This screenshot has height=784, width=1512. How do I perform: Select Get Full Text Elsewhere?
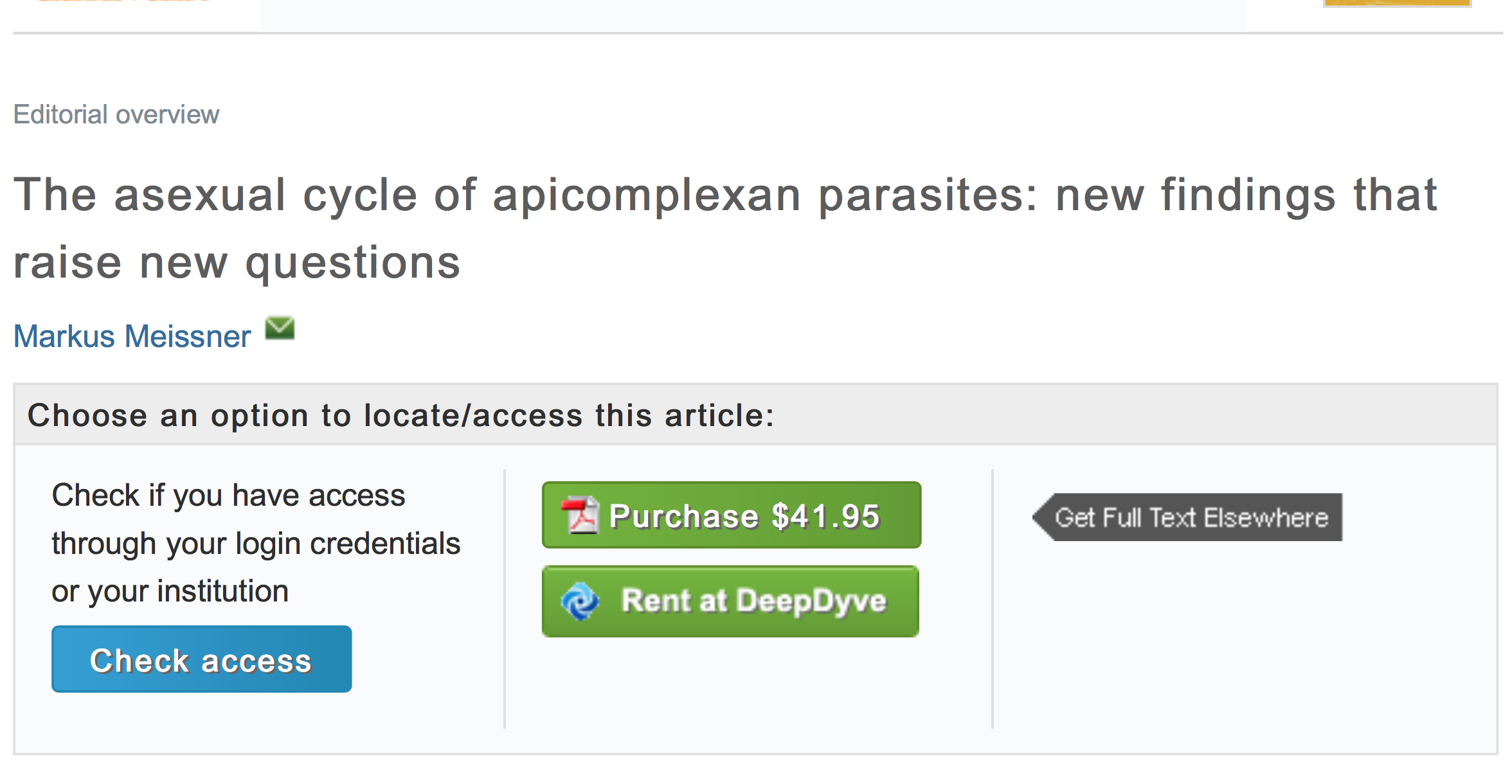click(1191, 517)
